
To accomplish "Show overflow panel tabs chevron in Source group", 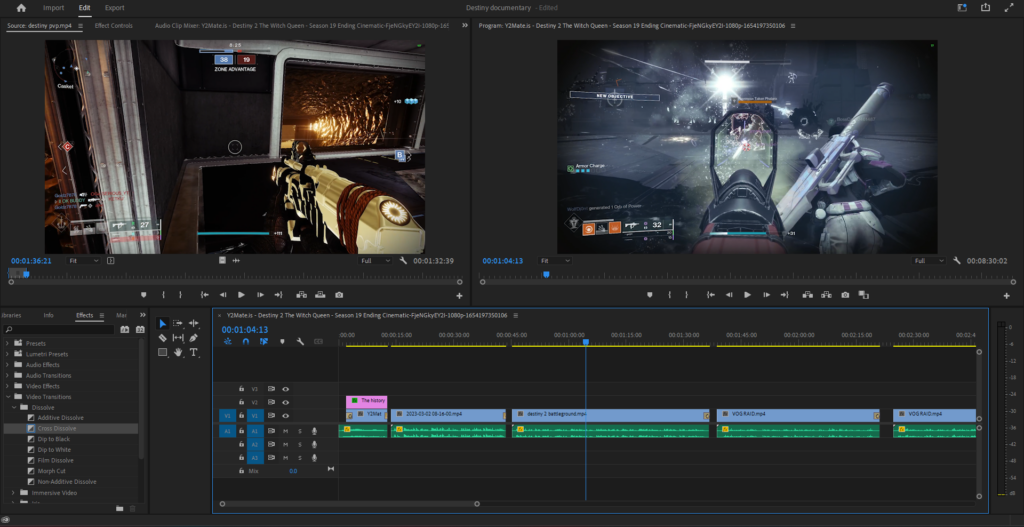I will (x=464, y=25).
